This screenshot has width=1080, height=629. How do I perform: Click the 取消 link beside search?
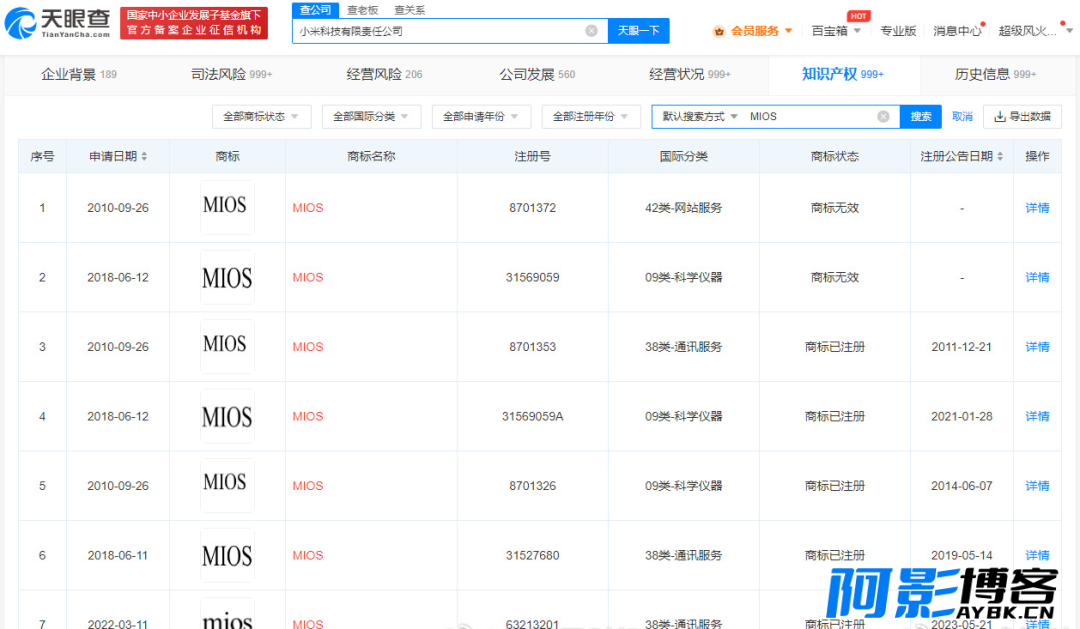962,117
